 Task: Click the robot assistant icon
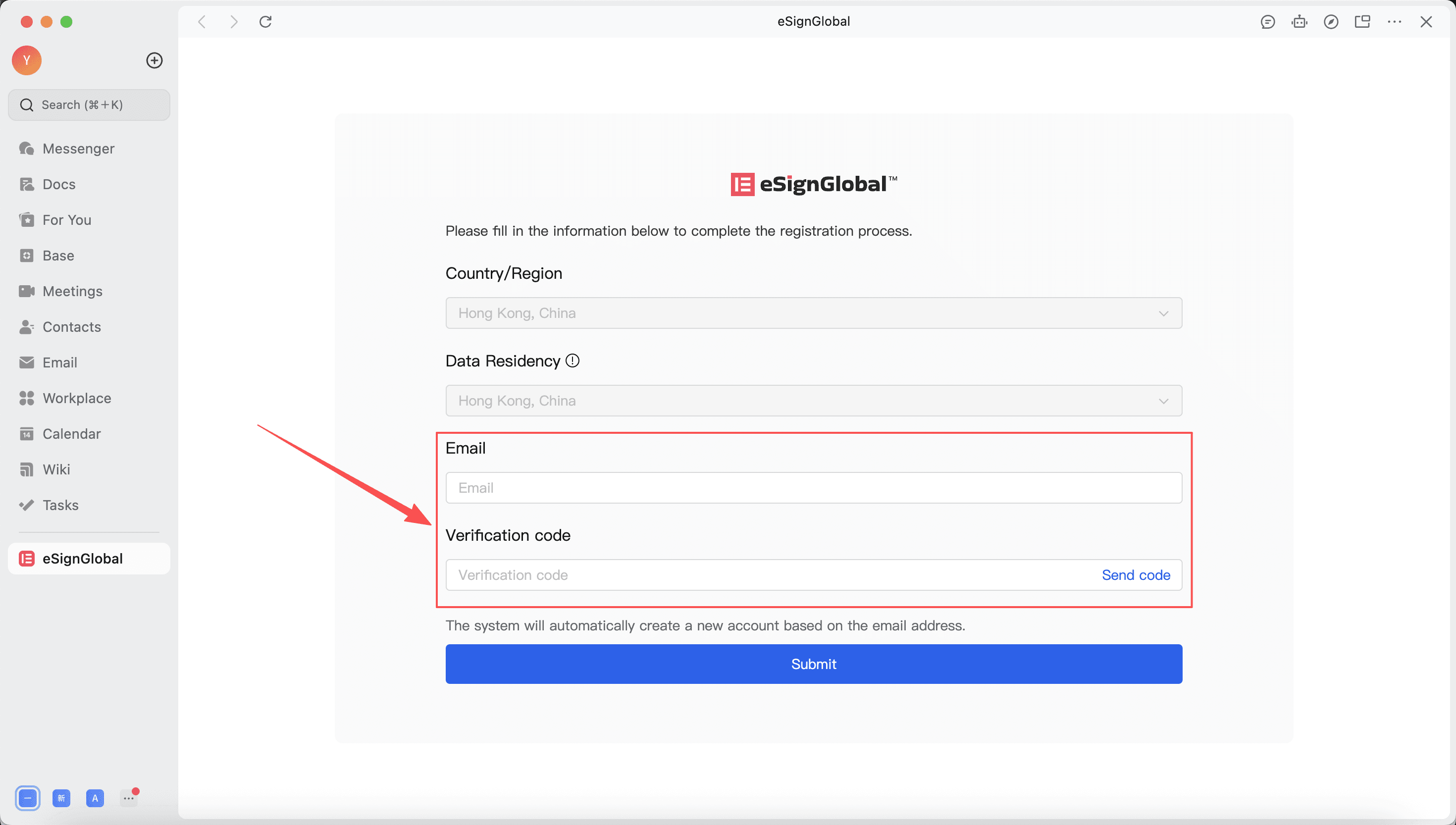tap(1299, 21)
